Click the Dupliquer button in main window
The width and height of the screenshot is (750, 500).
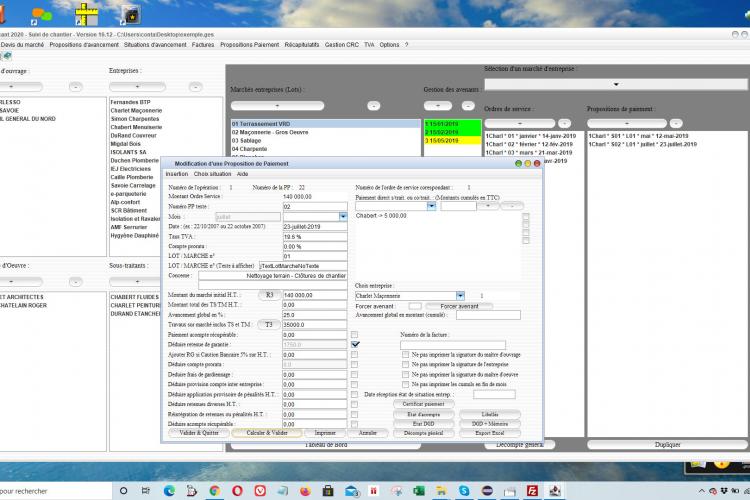pyautogui.click(x=667, y=445)
